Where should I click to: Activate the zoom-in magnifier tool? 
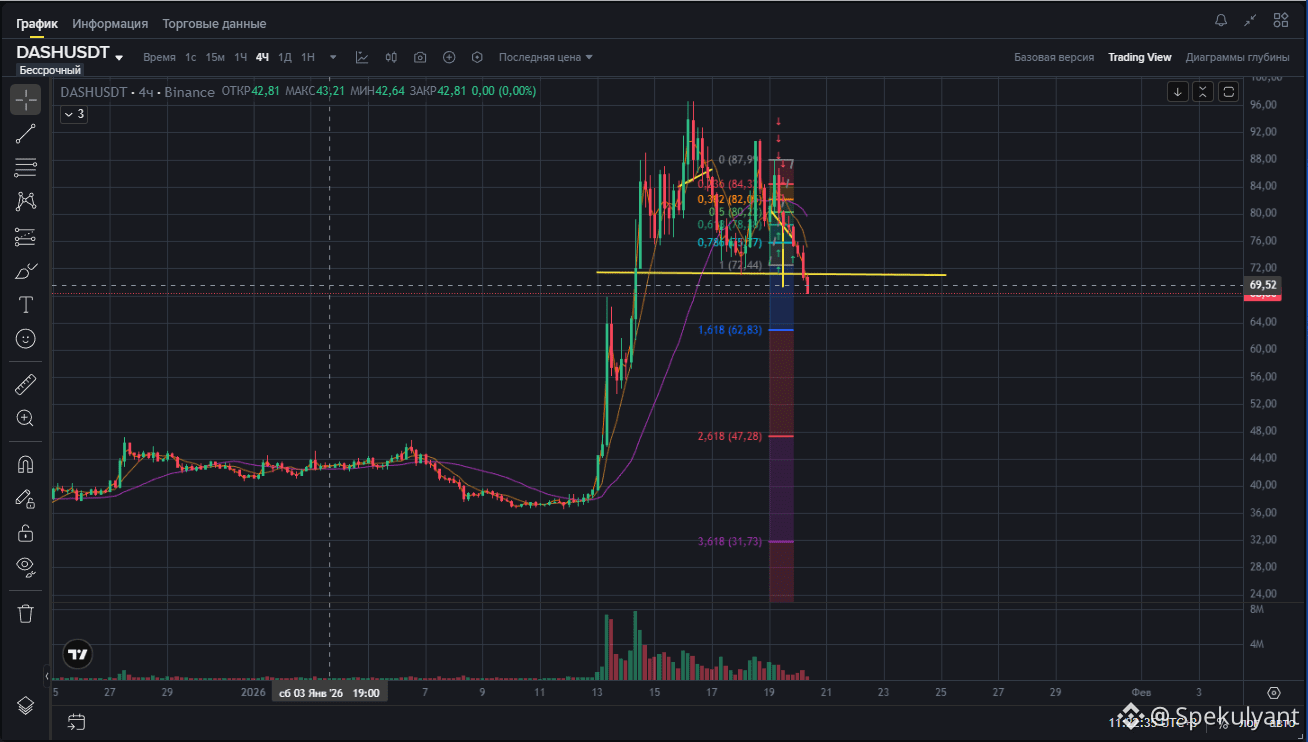click(26, 418)
